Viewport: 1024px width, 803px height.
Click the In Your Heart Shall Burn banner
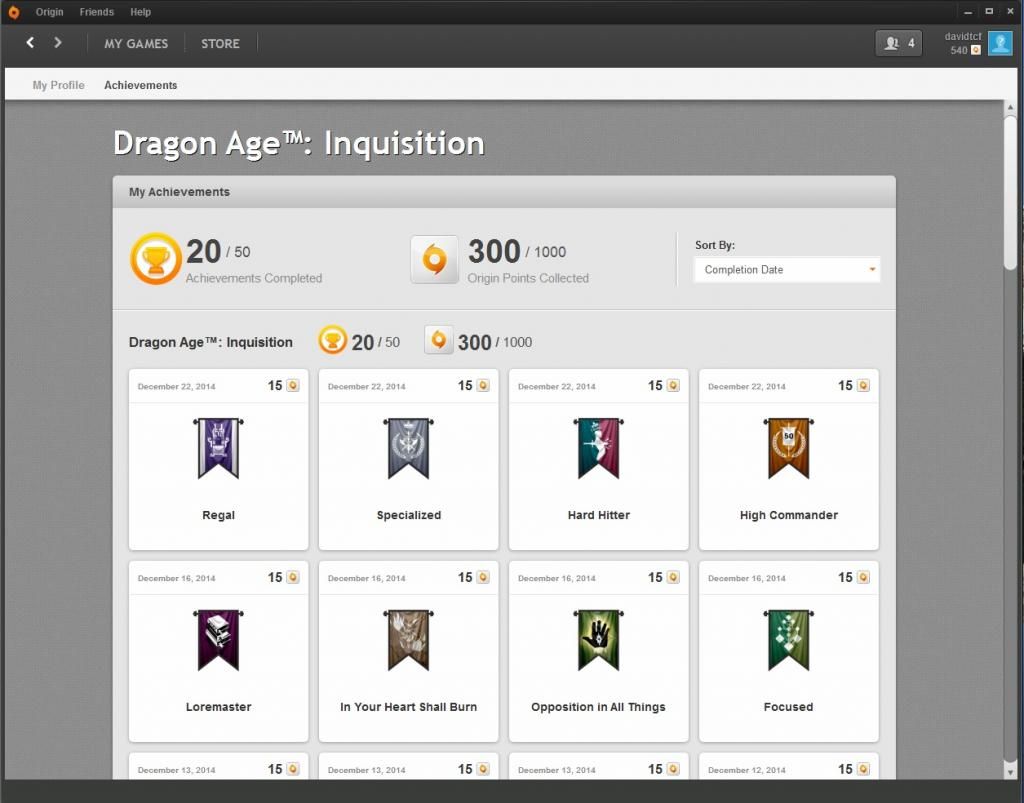(x=408, y=640)
